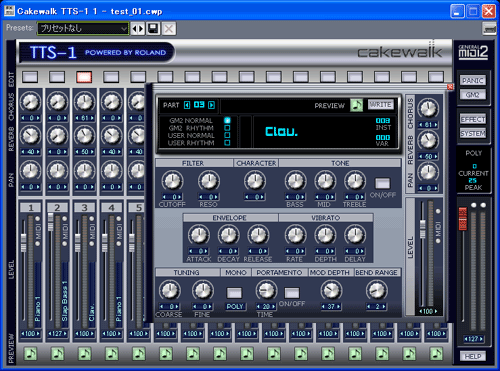The width and height of the screenshot is (500, 371).
Task: Click the LEVEL fader in the edit panel
Action: [422, 229]
